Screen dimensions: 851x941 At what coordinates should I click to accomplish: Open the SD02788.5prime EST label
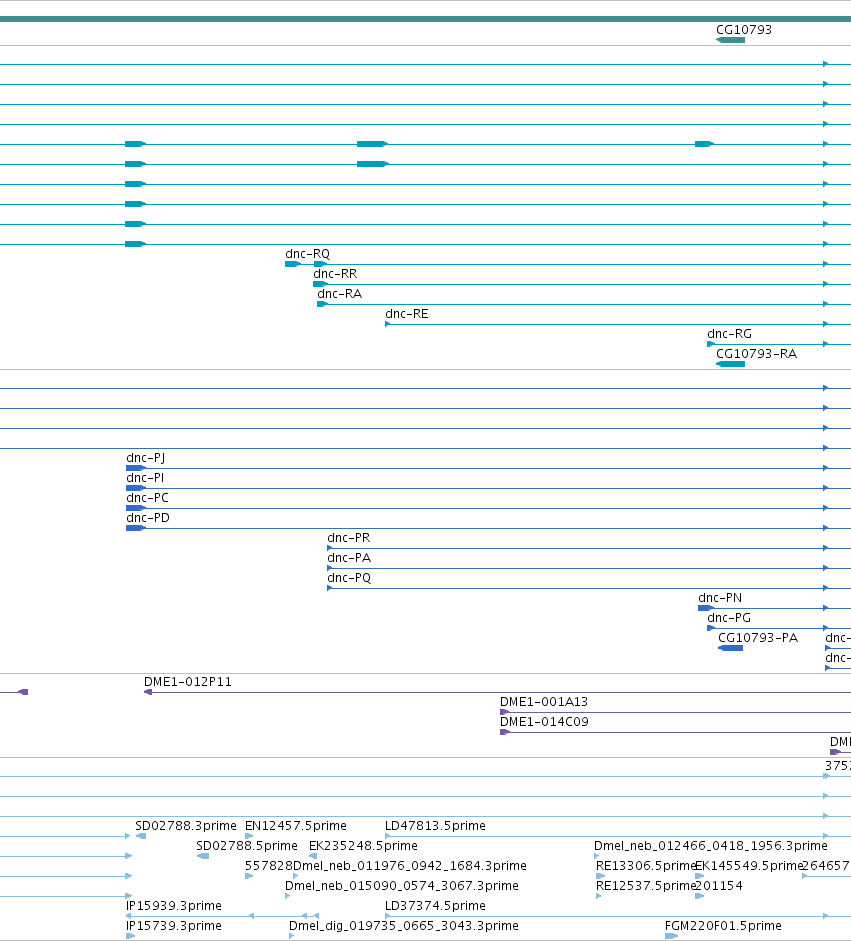coord(247,846)
